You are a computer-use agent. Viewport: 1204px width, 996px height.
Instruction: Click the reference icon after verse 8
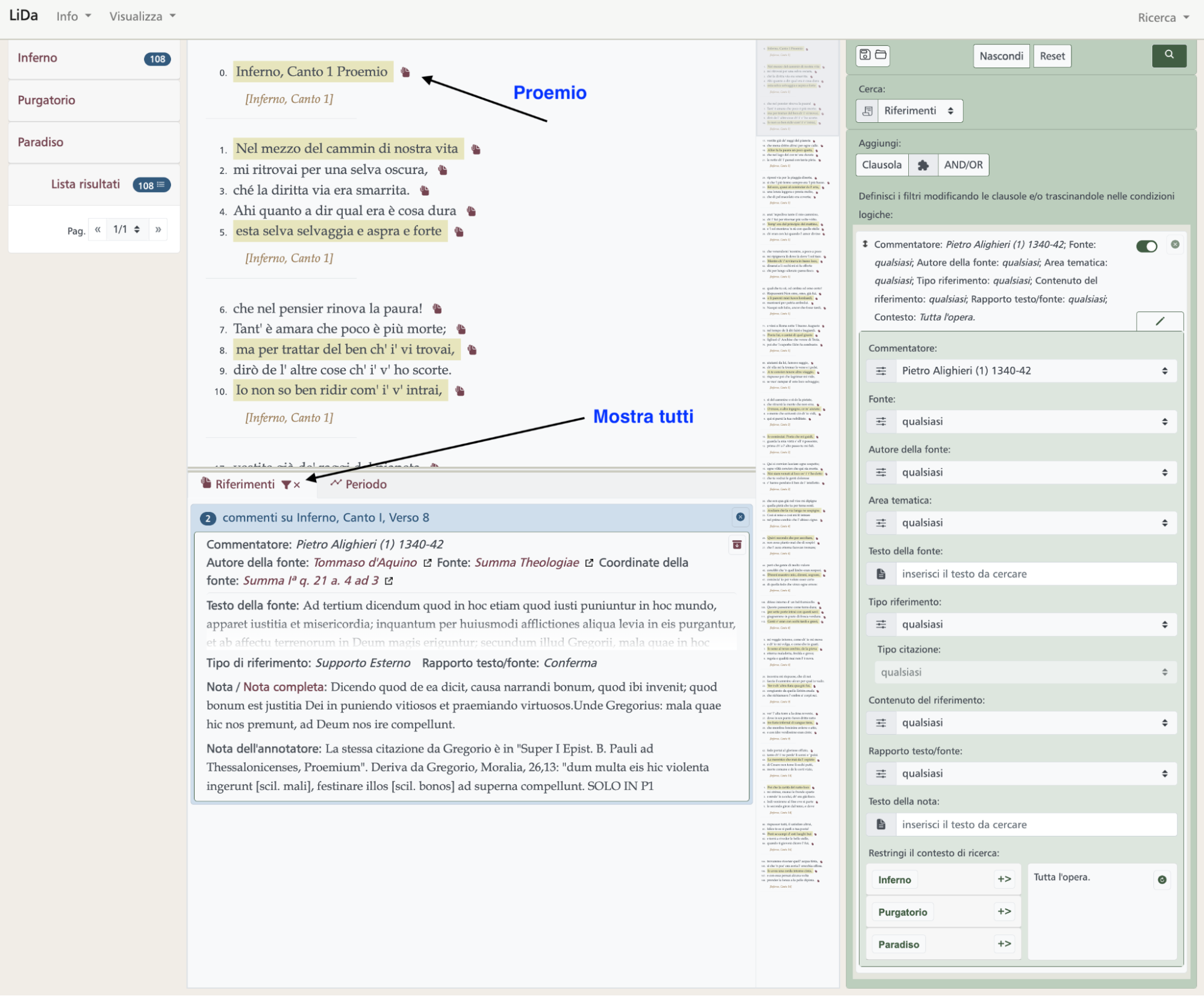pyautogui.click(x=472, y=350)
